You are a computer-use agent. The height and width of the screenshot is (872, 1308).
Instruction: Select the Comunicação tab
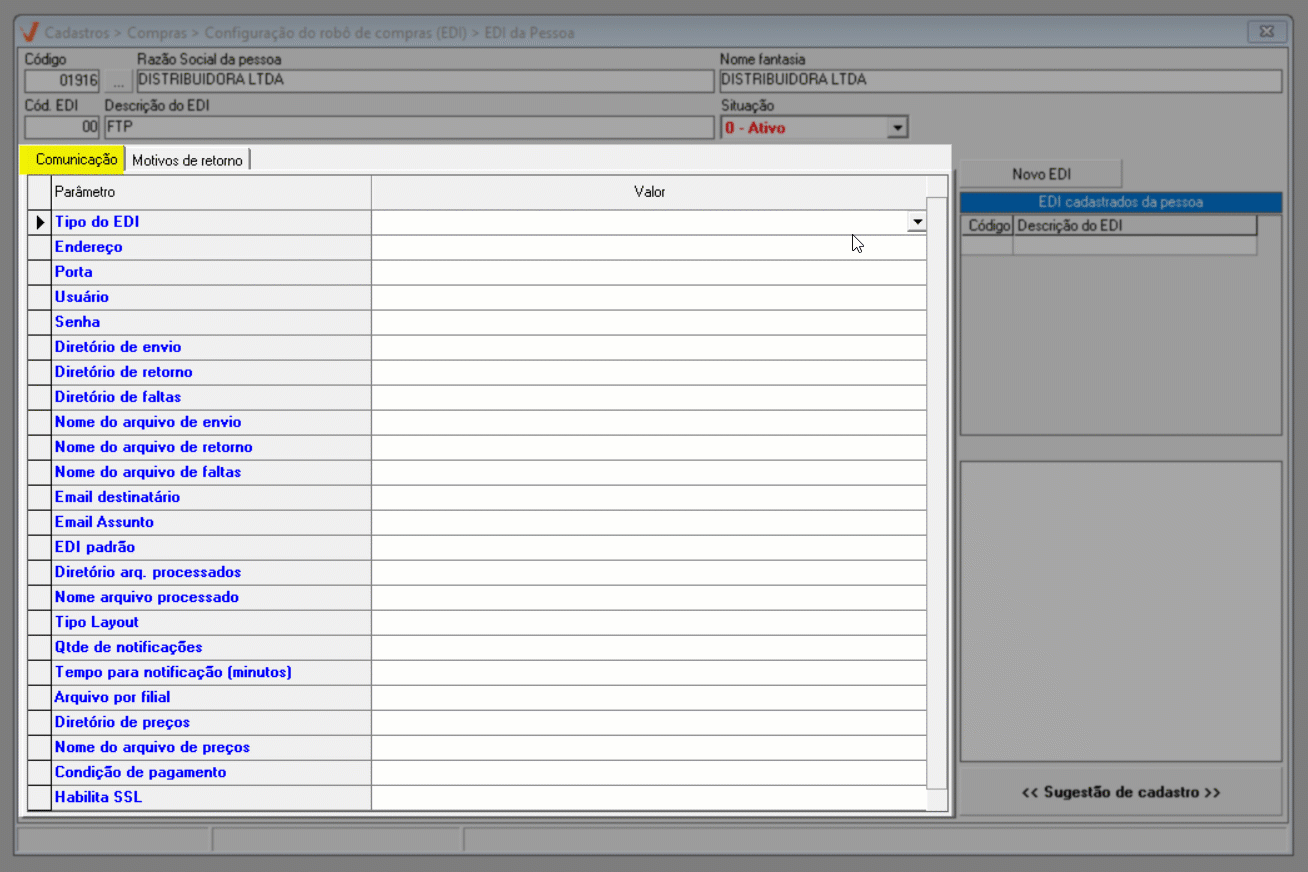[x=76, y=160]
